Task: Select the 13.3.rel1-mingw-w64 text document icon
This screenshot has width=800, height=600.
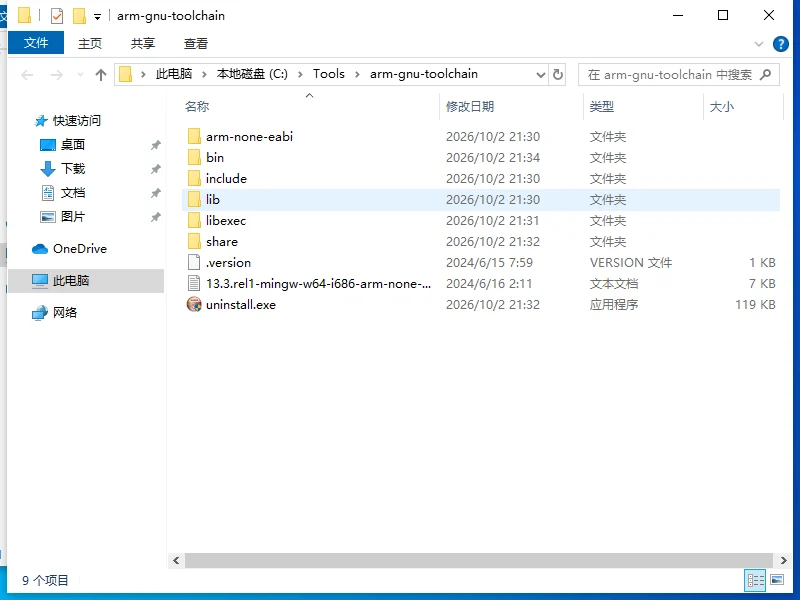Action: click(x=194, y=283)
